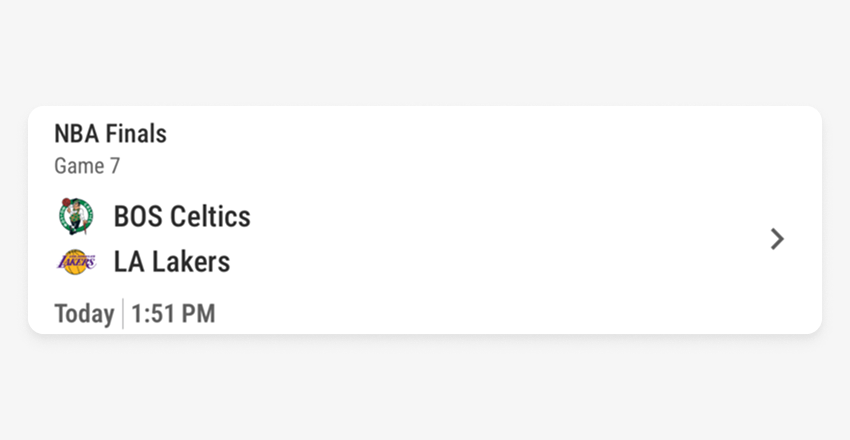
Task: Select the NBA Finals heading
Action: click(x=110, y=134)
